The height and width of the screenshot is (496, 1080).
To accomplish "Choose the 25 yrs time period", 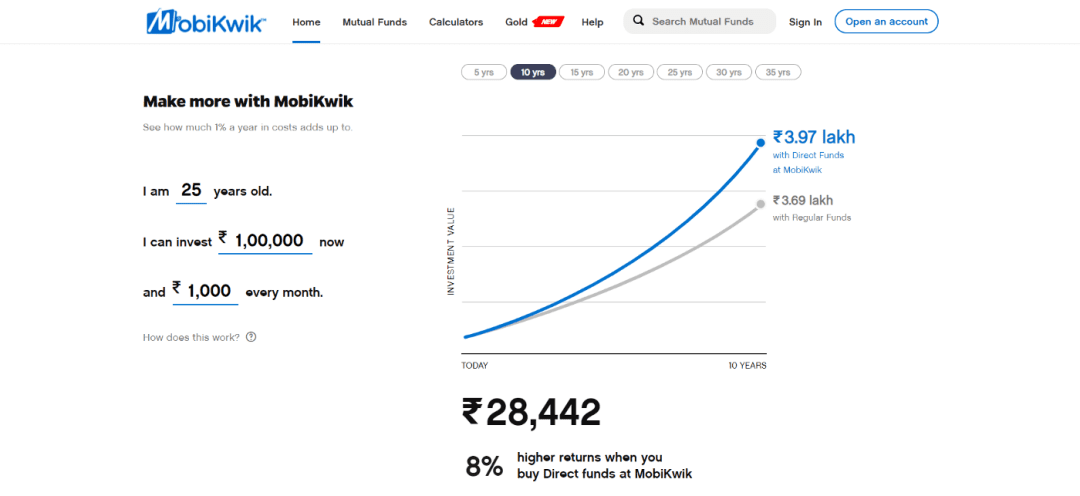I will click(680, 72).
